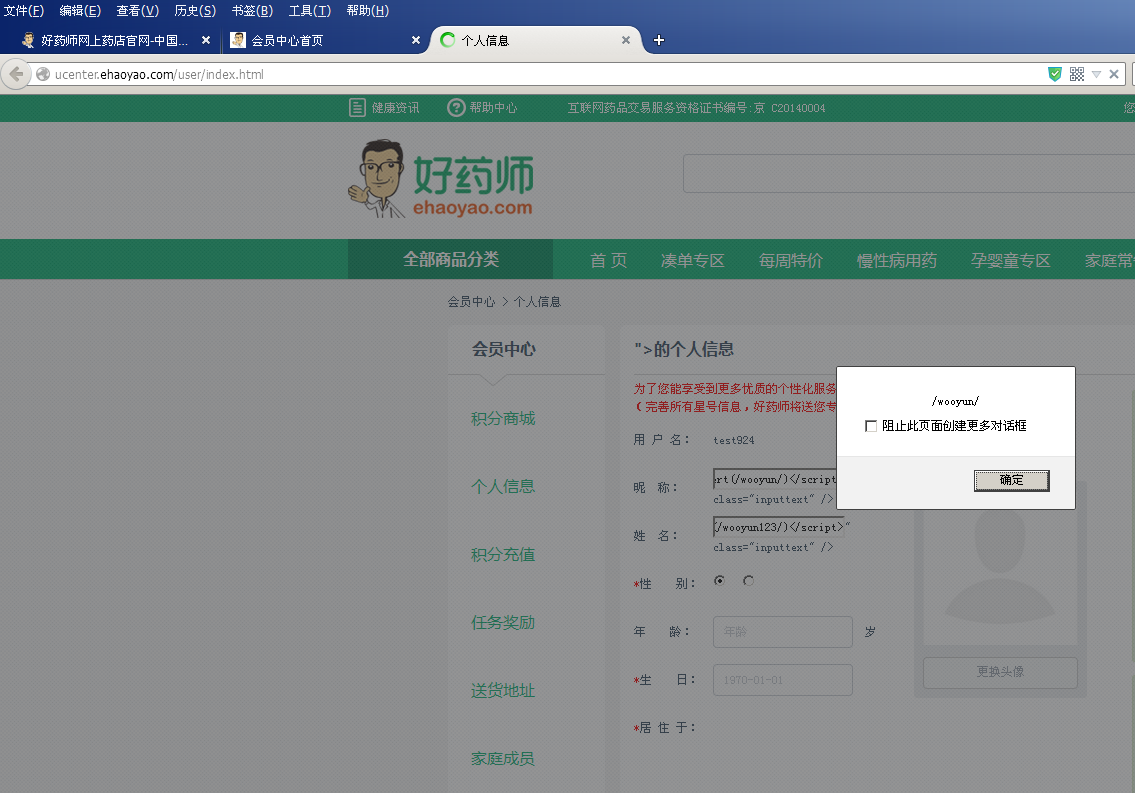
Task: Expand the address bar dropdown arrow
Action: tap(1096, 75)
